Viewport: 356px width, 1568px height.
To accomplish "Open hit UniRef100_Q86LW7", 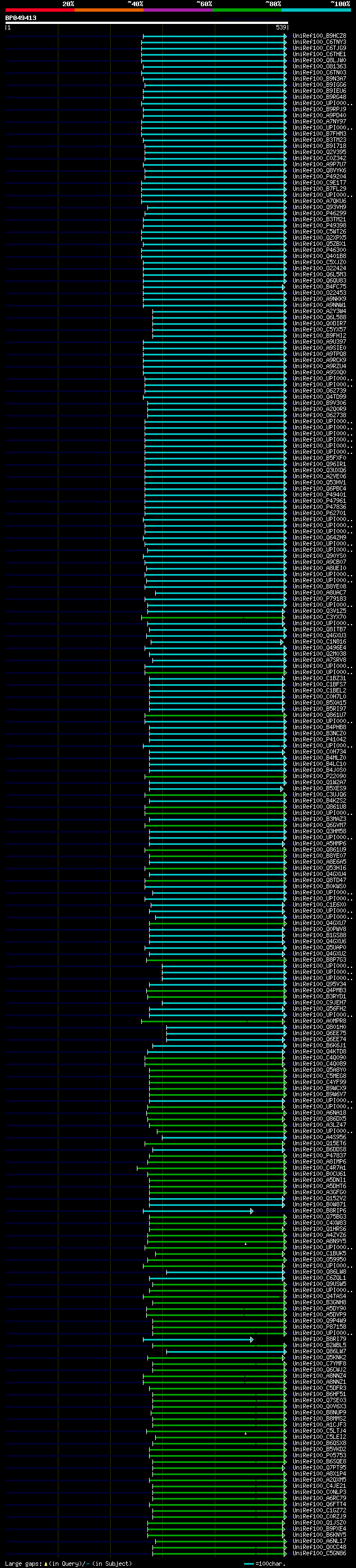I will pos(319,1351).
